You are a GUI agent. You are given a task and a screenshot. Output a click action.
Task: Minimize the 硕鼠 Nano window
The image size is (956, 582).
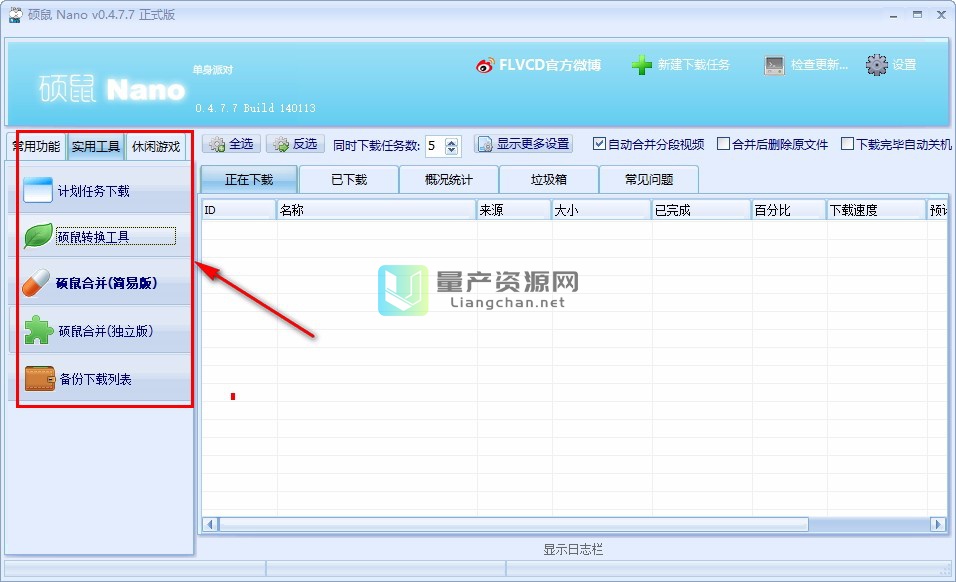(x=893, y=15)
